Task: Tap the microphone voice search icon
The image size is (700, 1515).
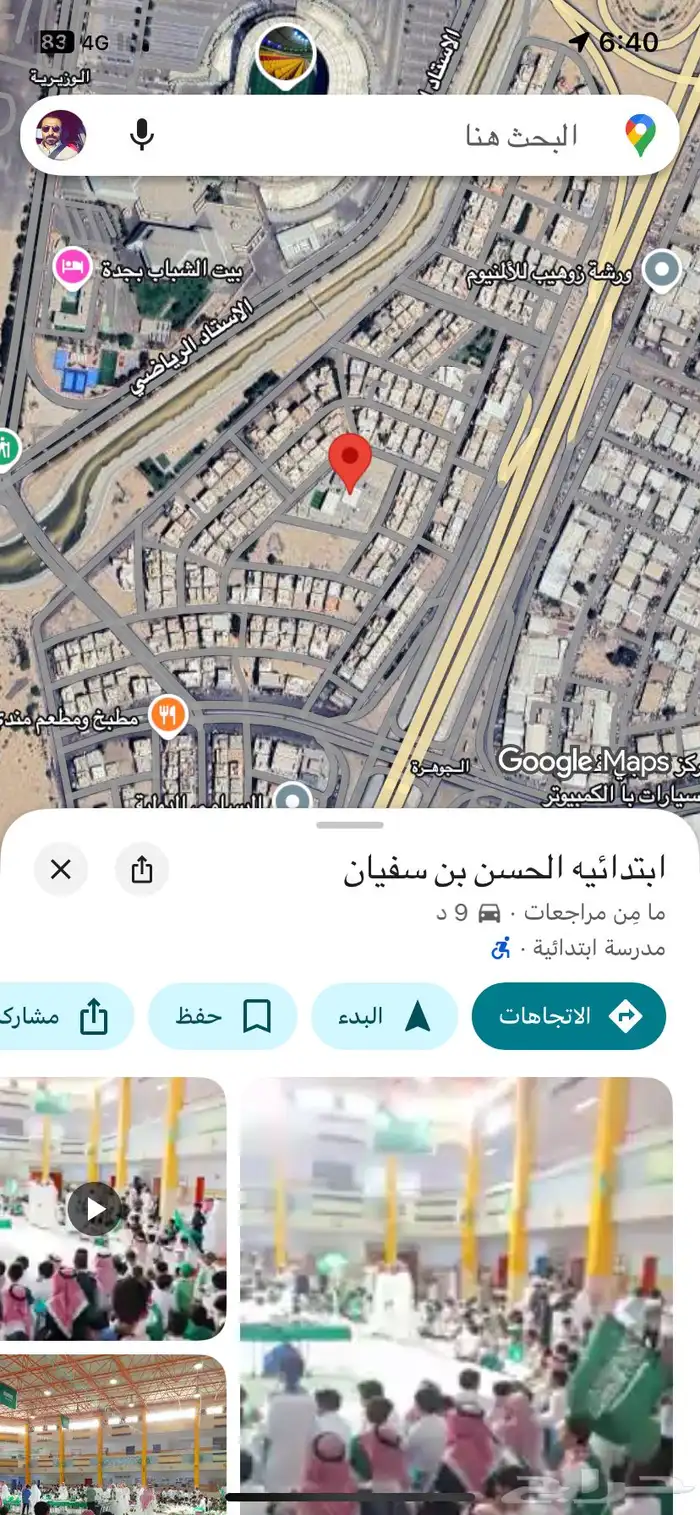Action: [x=142, y=135]
